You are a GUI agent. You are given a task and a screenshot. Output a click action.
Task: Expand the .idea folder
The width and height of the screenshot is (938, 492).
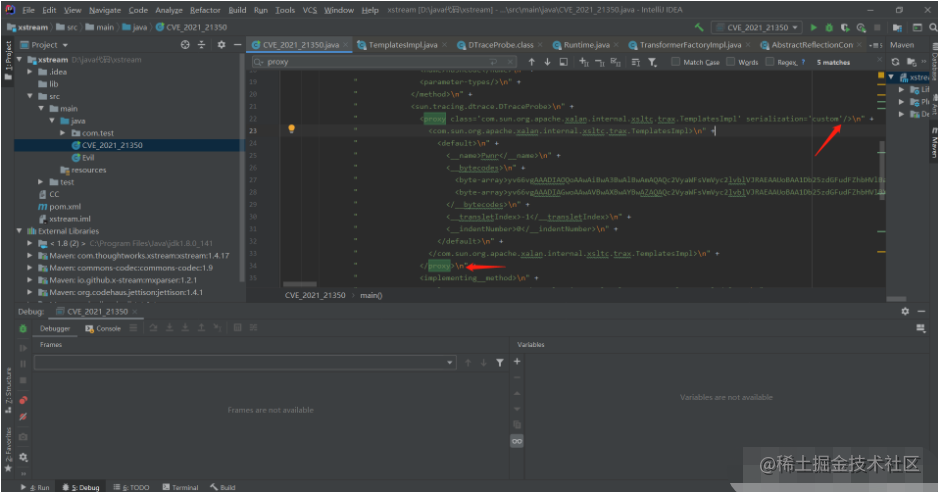point(30,71)
